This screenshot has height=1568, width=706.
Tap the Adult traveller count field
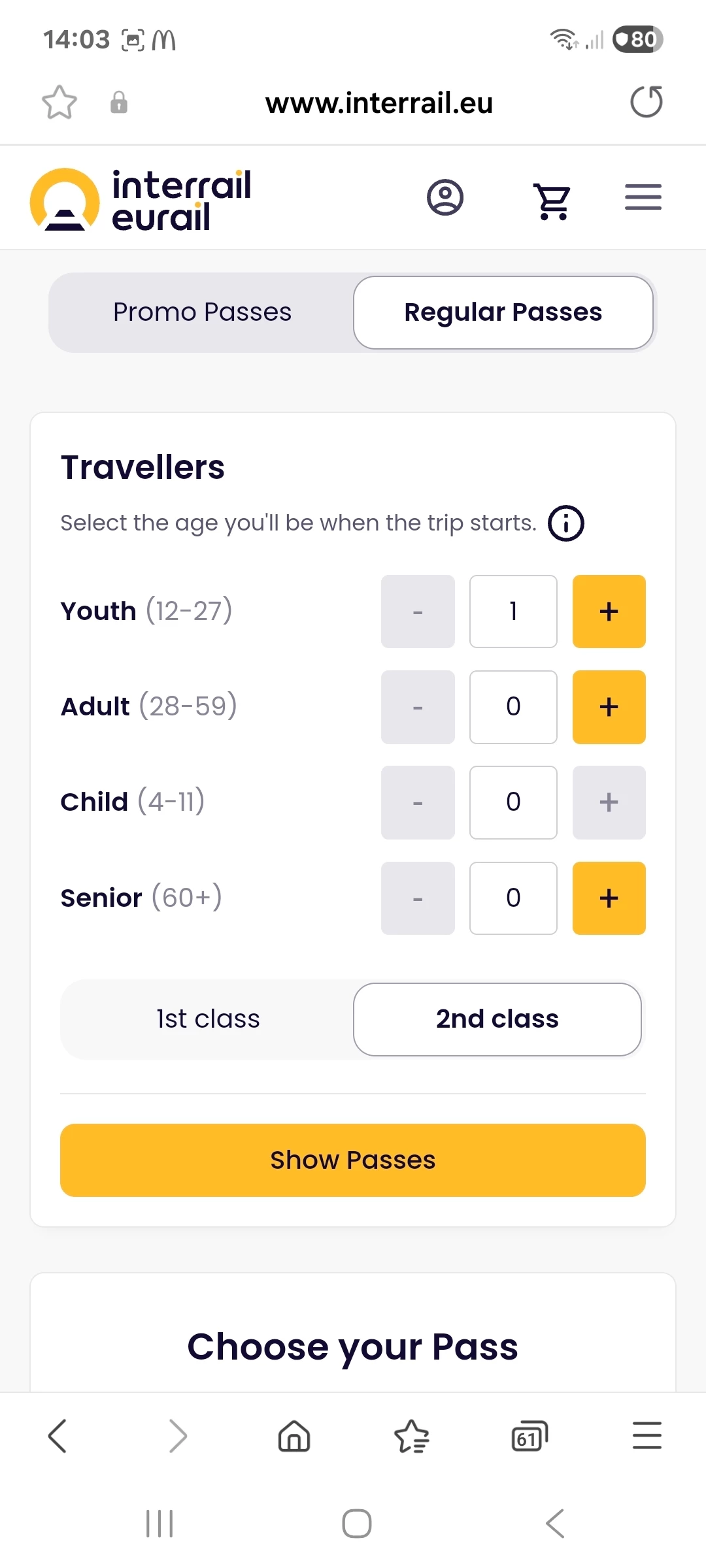click(513, 707)
